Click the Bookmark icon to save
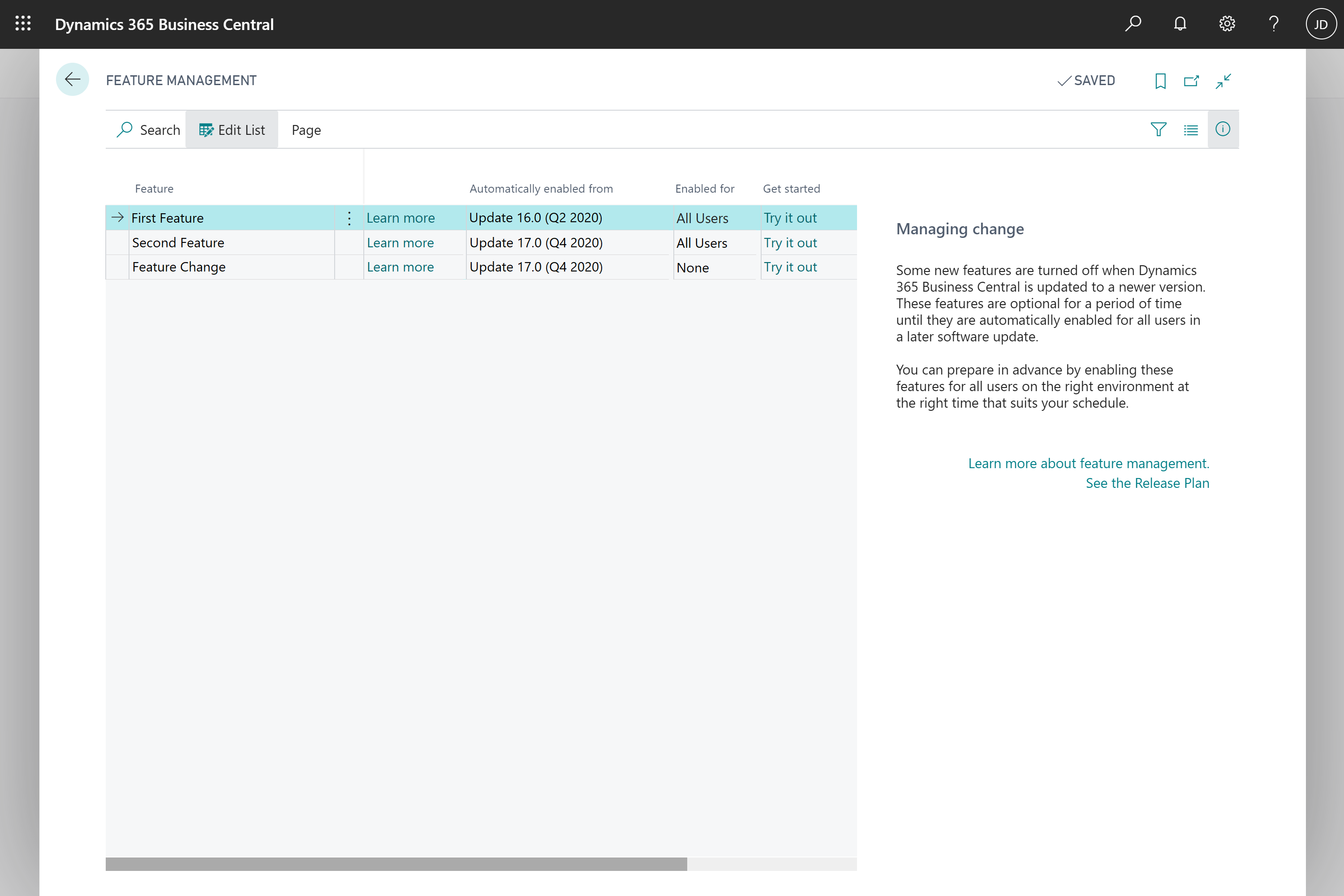 1158,80
